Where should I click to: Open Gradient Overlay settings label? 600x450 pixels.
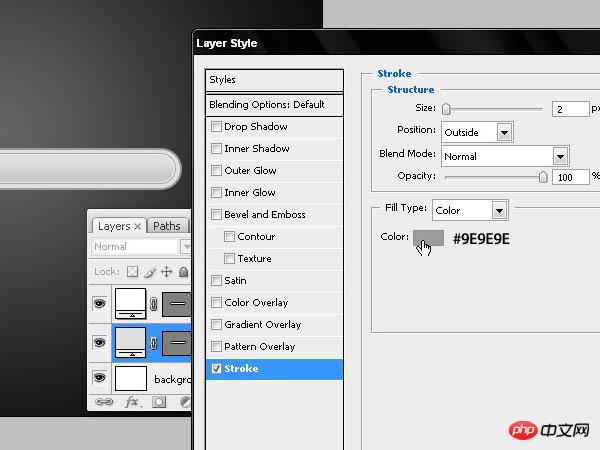point(262,324)
